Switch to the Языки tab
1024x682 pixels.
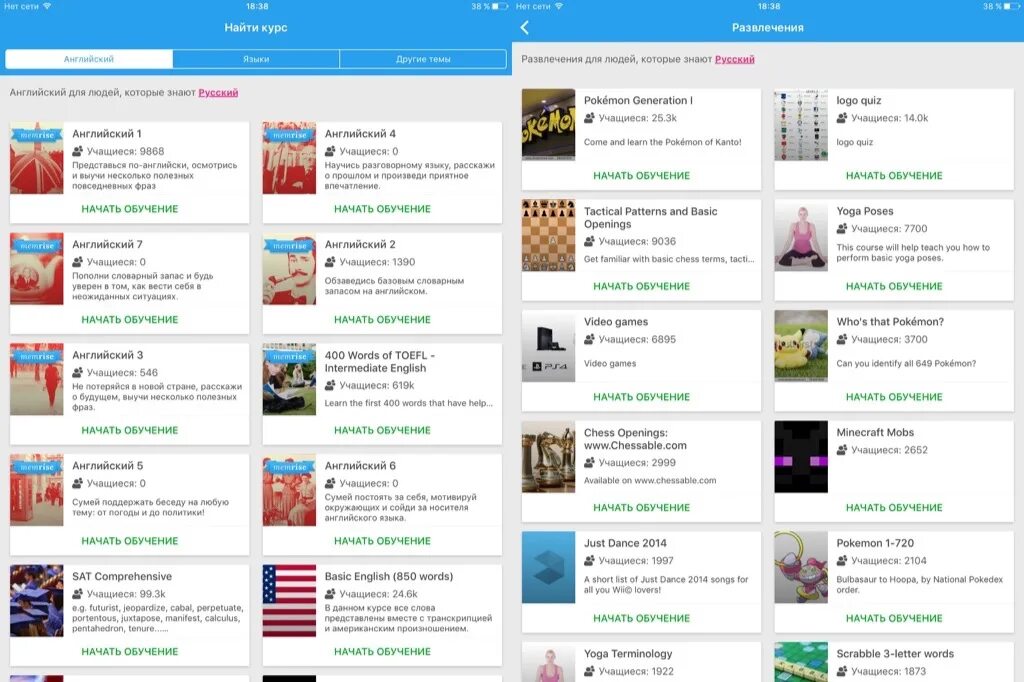(x=256, y=59)
